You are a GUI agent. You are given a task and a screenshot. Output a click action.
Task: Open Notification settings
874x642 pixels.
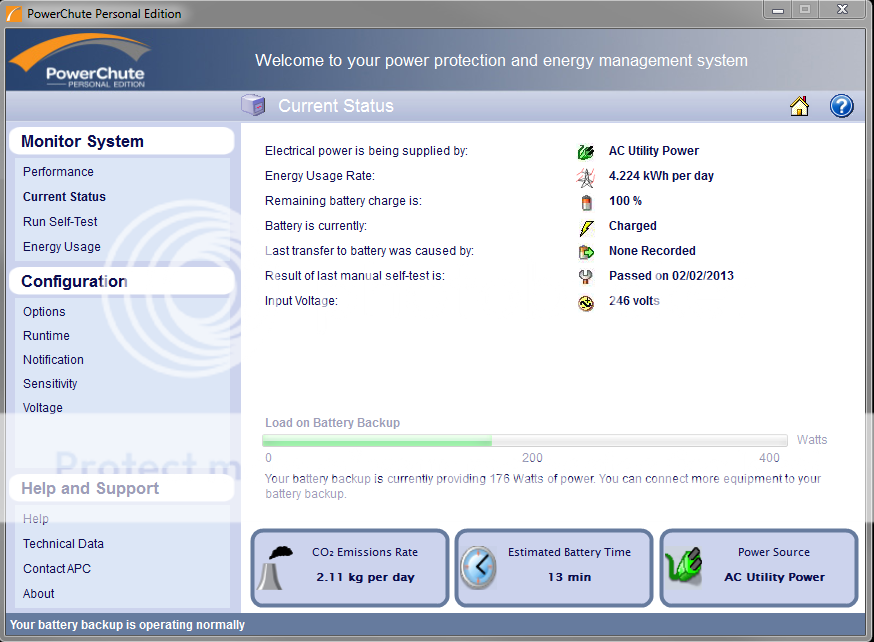tap(53, 360)
